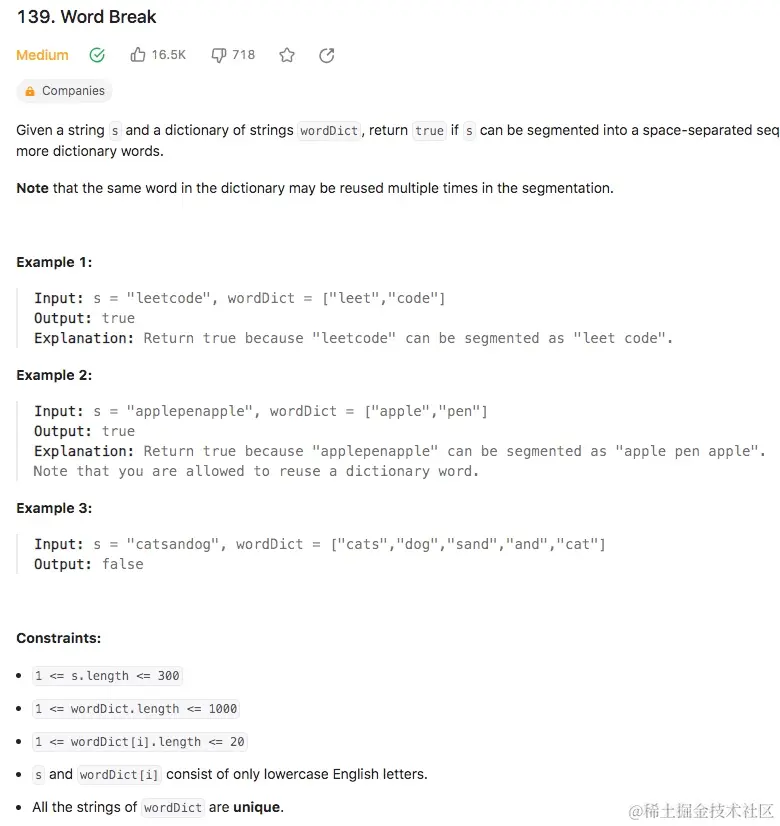The width and height of the screenshot is (780, 826).
Task: Click the 16.5K like count
Action: point(169,55)
